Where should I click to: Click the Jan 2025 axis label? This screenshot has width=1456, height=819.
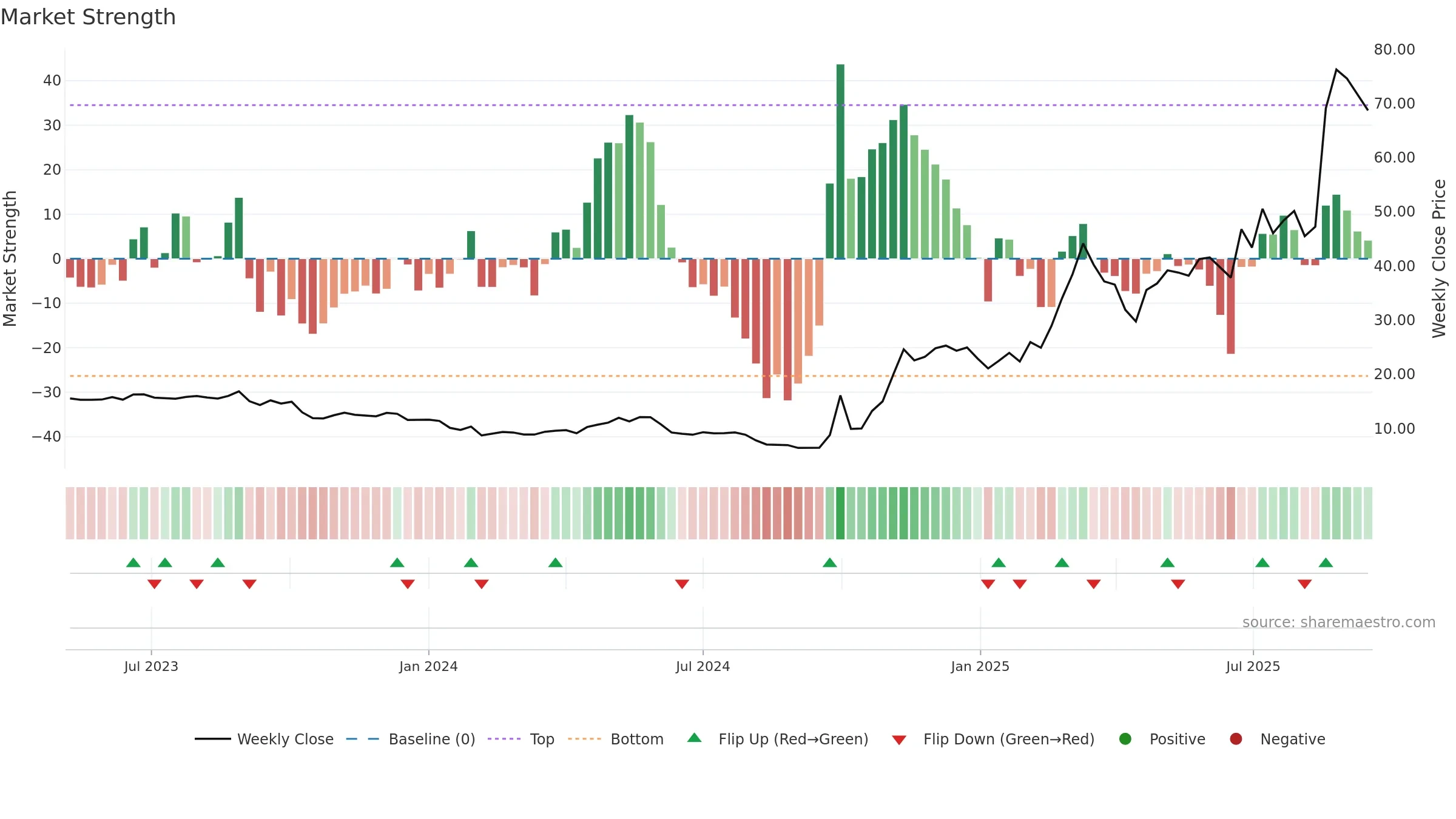[x=980, y=666]
